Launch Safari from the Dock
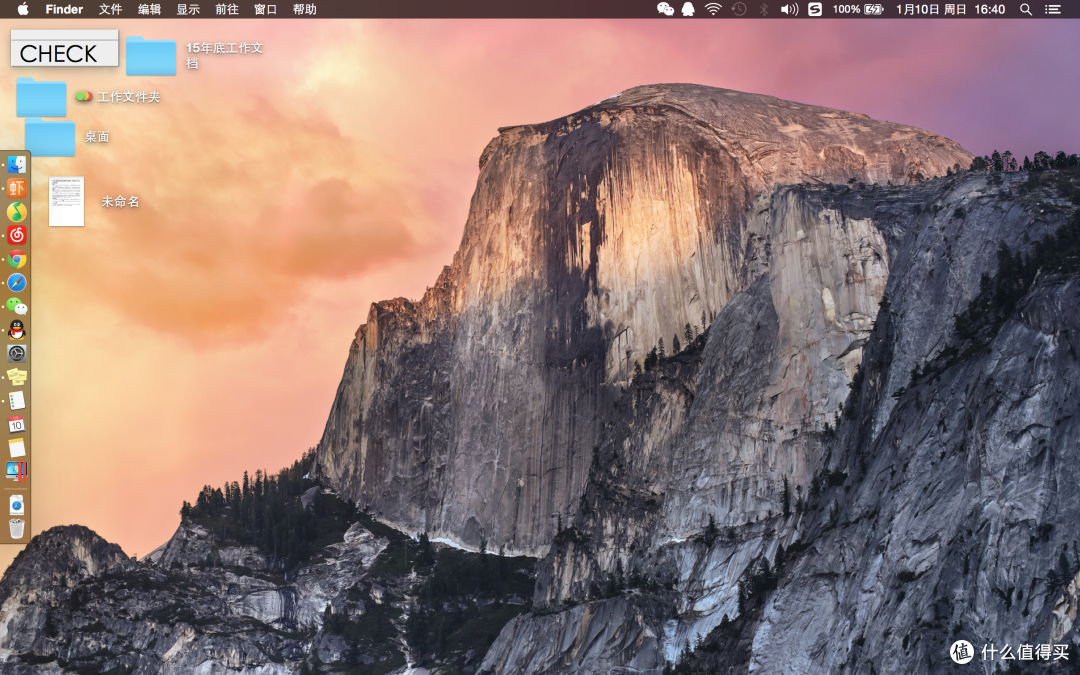The width and height of the screenshot is (1080, 675). [17, 282]
